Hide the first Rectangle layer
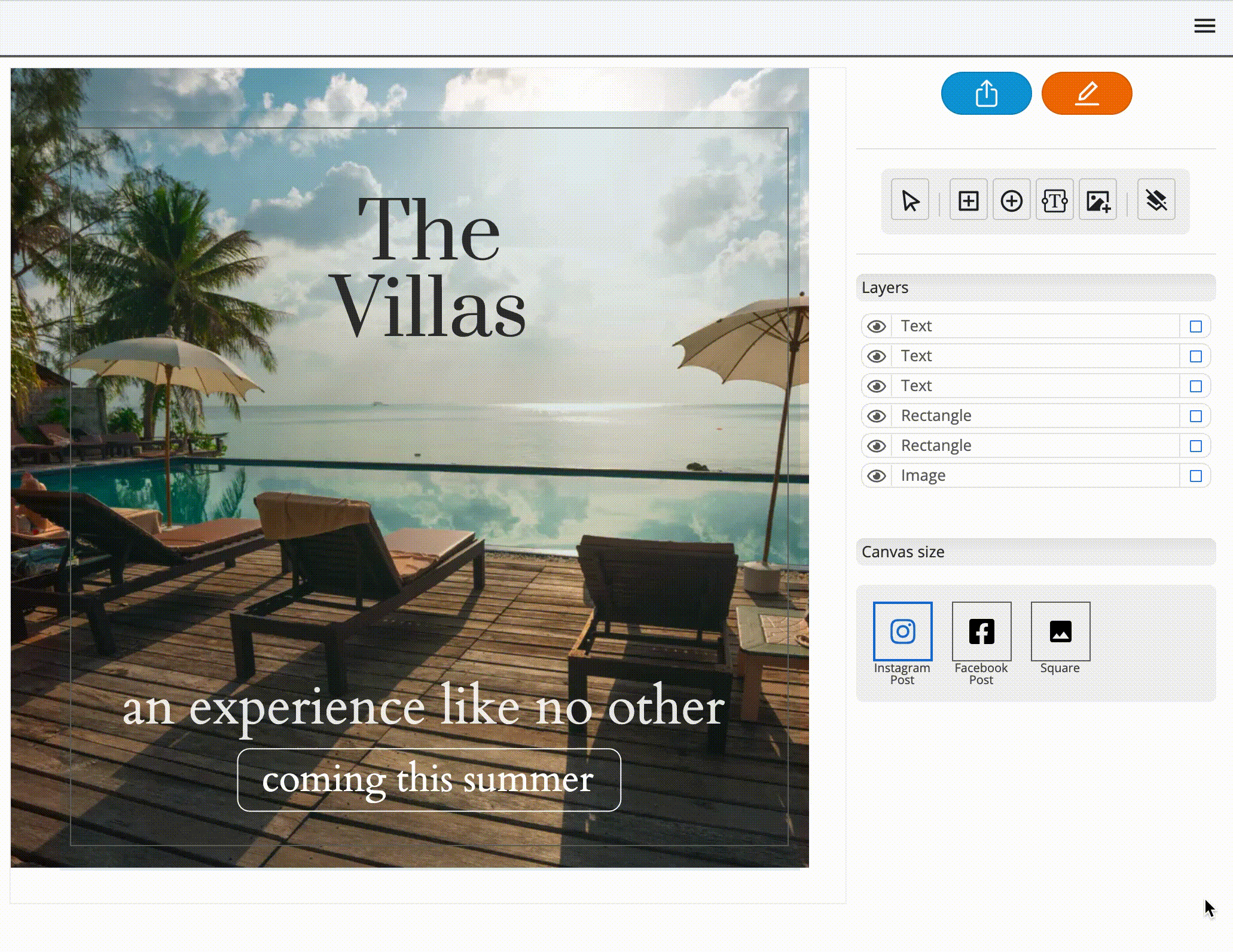Screen dimensions: 1233x952 click(x=877, y=416)
